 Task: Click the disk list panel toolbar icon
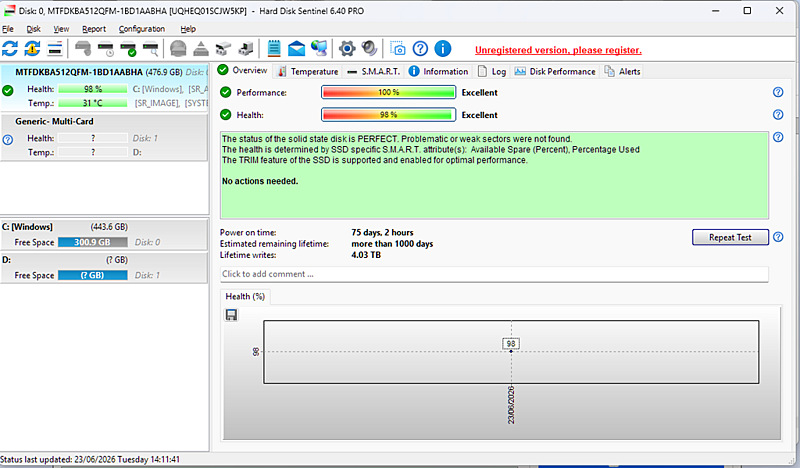pos(55,49)
